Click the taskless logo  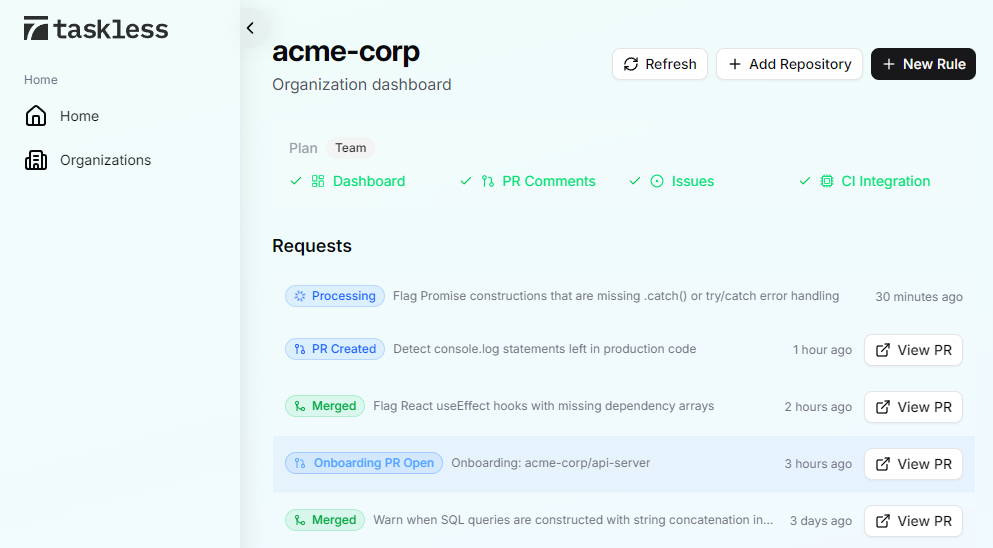click(x=96, y=29)
